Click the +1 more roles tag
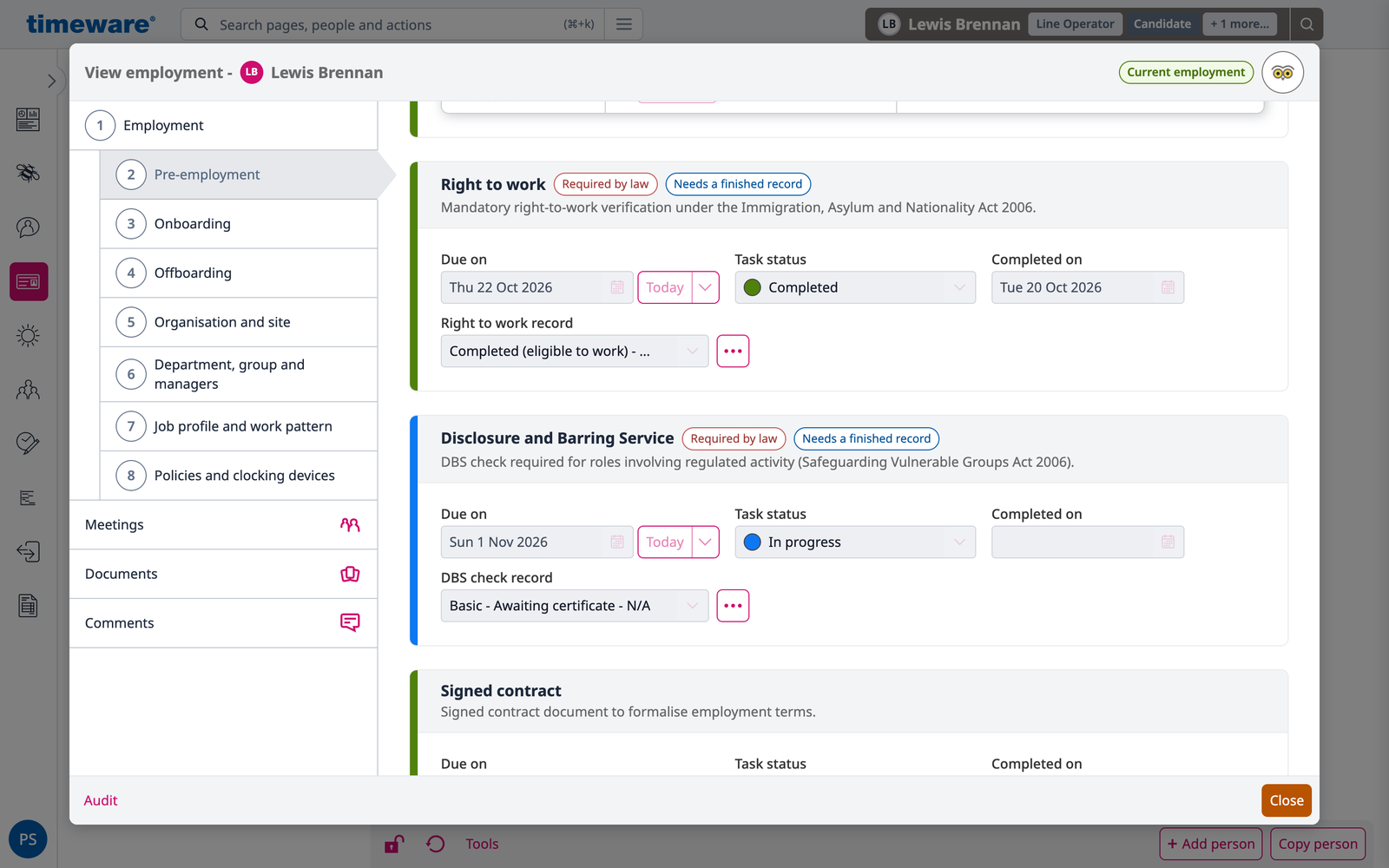 click(1240, 24)
